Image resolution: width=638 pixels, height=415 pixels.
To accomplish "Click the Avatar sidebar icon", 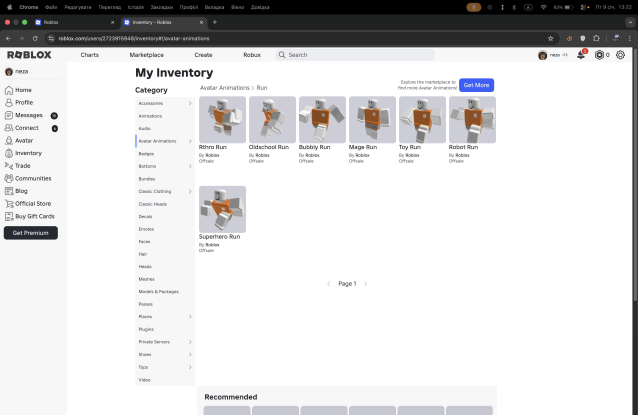I will pyautogui.click(x=9, y=141).
